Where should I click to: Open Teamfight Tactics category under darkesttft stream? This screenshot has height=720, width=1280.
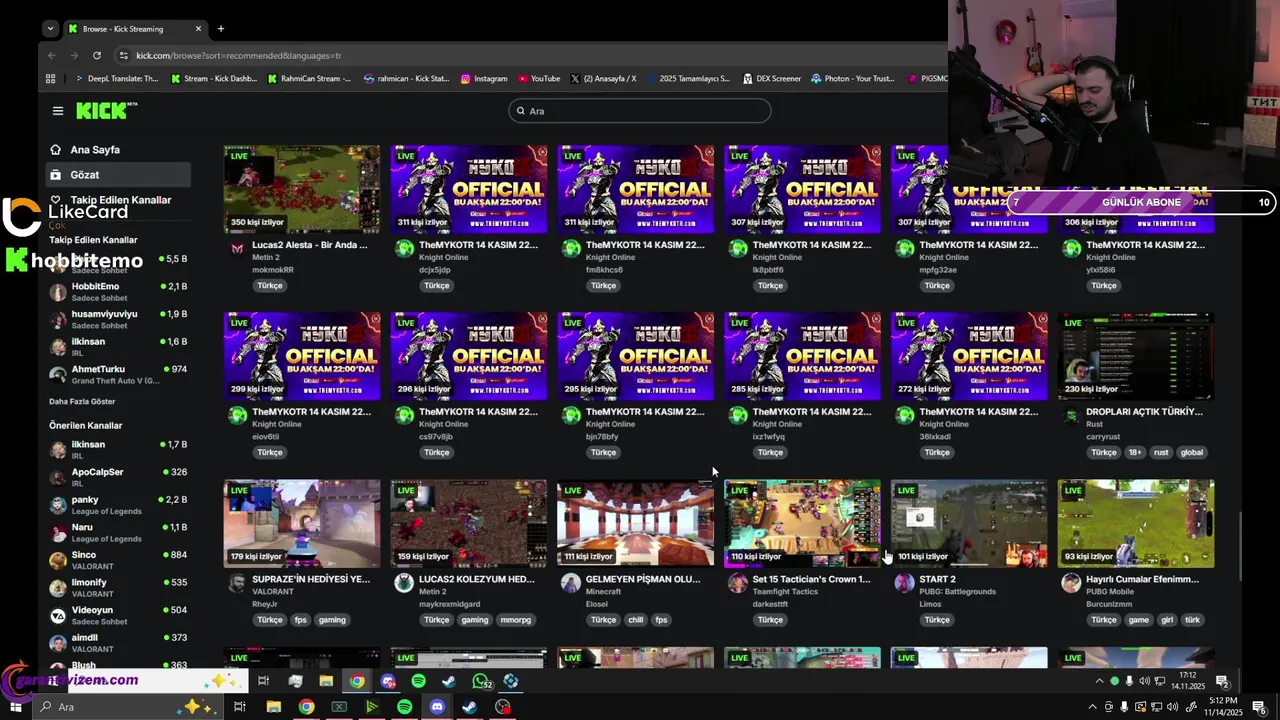point(787,591)
